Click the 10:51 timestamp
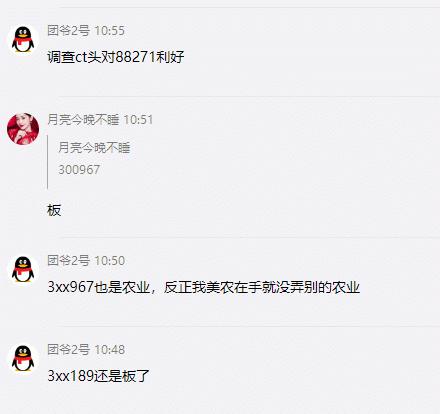 point(138,120)
